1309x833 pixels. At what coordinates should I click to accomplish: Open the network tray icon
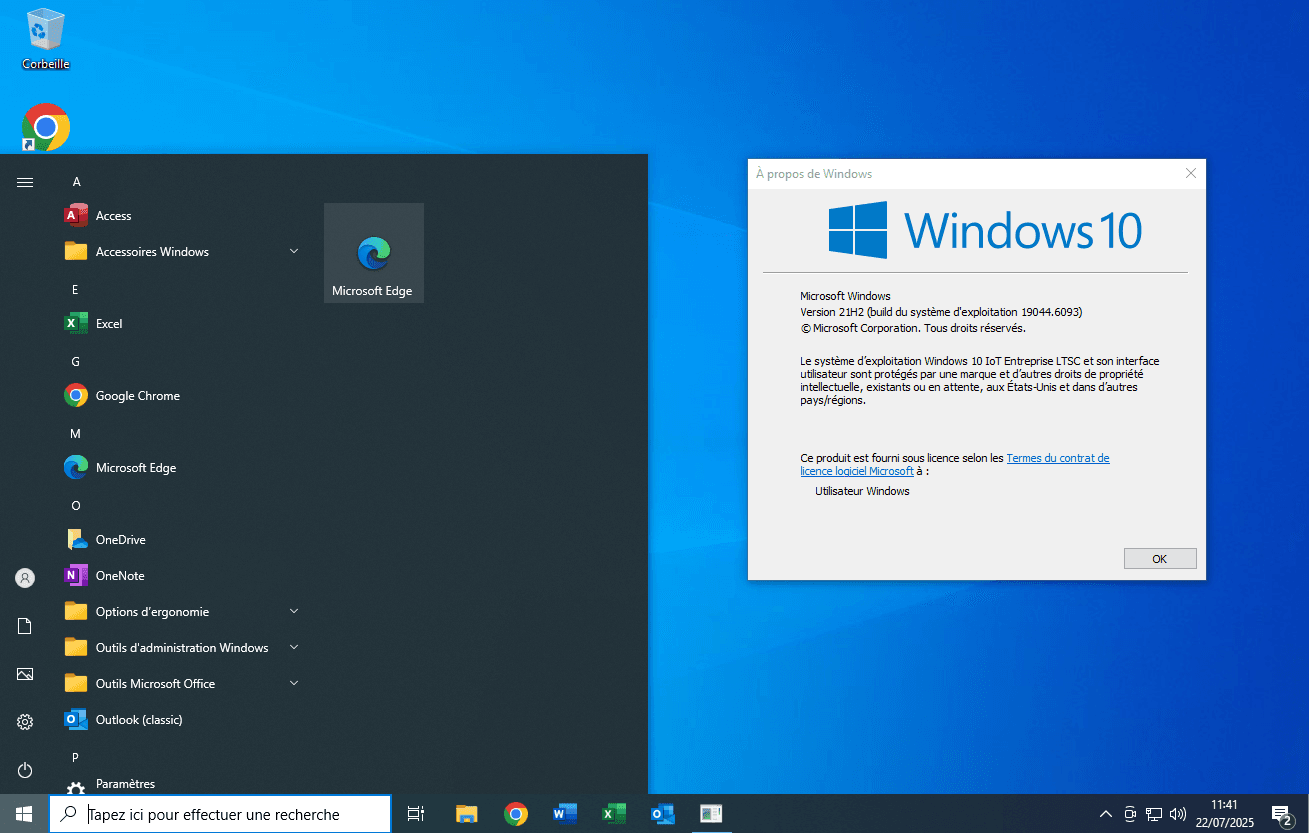1154,814
